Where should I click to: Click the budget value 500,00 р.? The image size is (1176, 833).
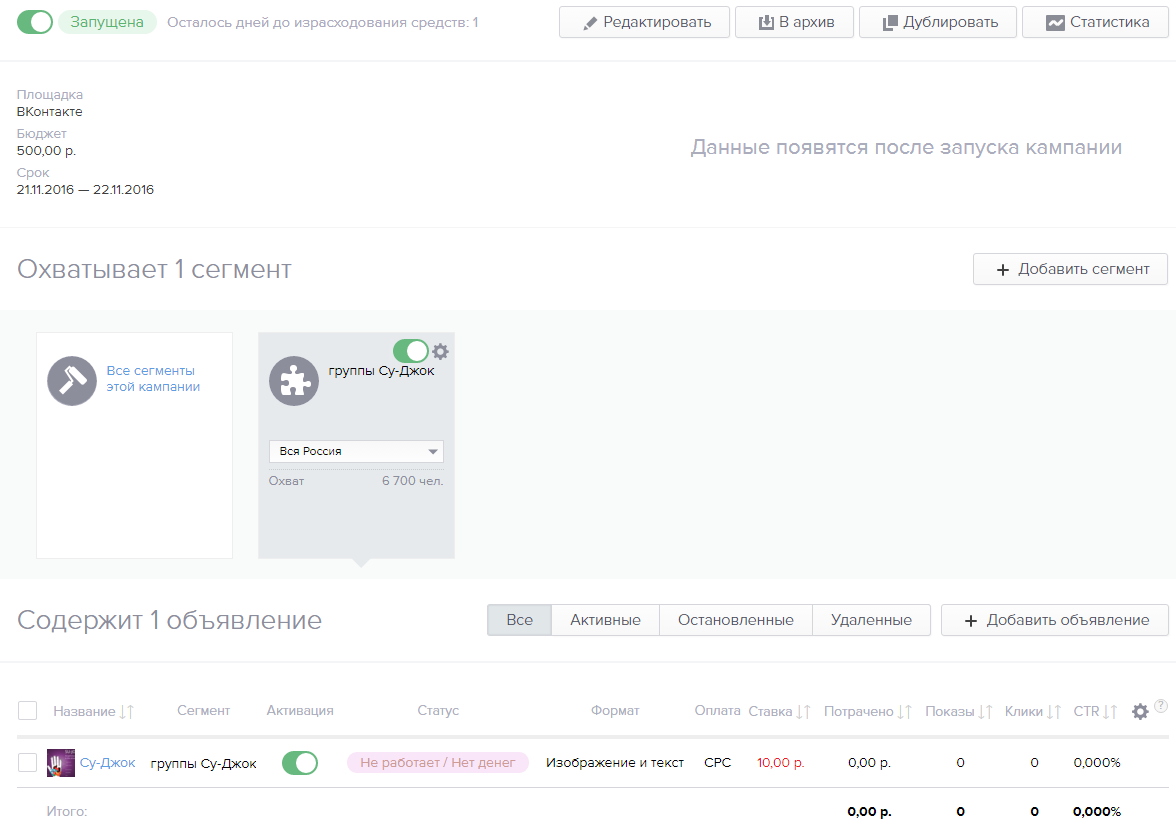click(46, 151)
